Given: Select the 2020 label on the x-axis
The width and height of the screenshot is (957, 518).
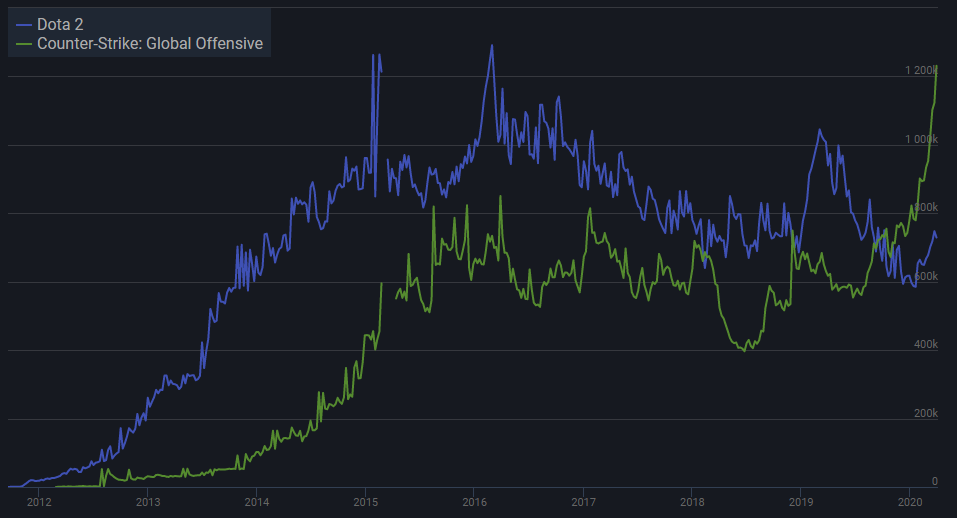Looking at the screenshot, I should pos(909,501).
